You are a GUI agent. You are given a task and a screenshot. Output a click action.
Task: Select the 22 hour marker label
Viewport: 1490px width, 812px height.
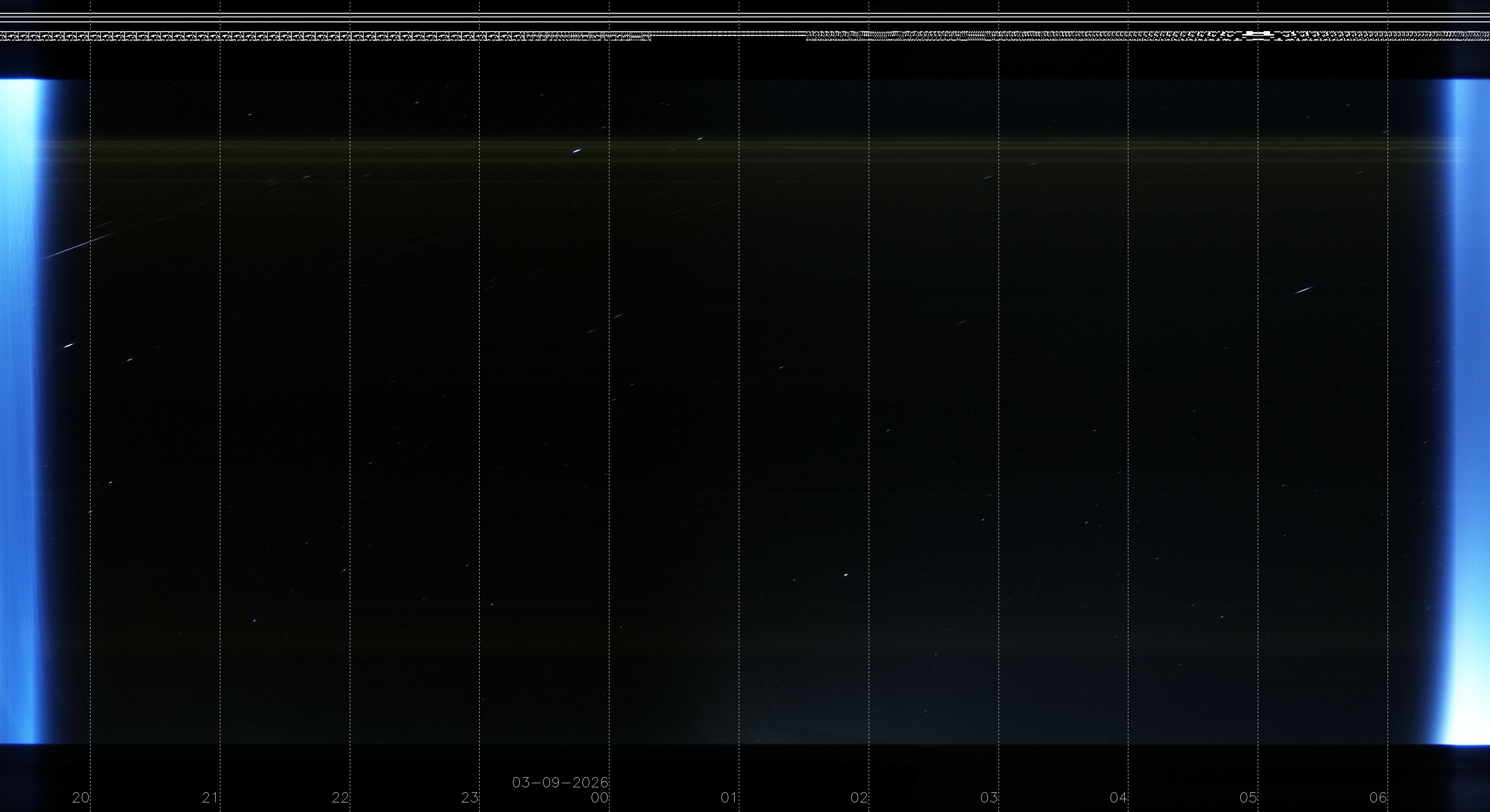point(341,798)
